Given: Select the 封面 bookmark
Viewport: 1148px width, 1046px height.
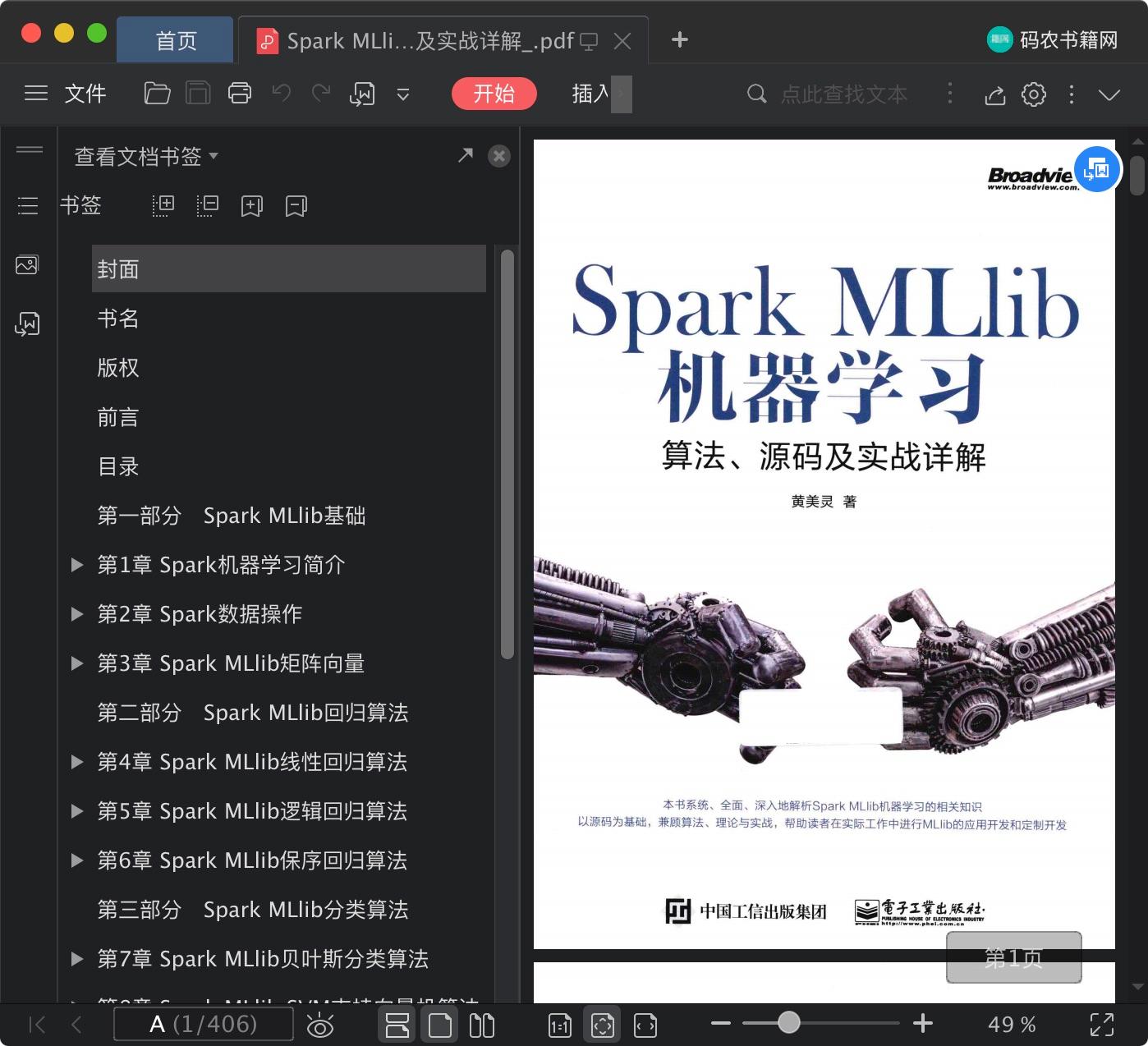Looking at the screenshot, I should tap(289, 268).
